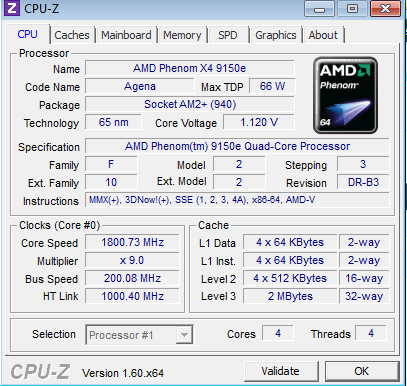This screenshot has height=386, width=407.
Task: Click the Core Voltage value 1.120 V
Action: [259, 122]
